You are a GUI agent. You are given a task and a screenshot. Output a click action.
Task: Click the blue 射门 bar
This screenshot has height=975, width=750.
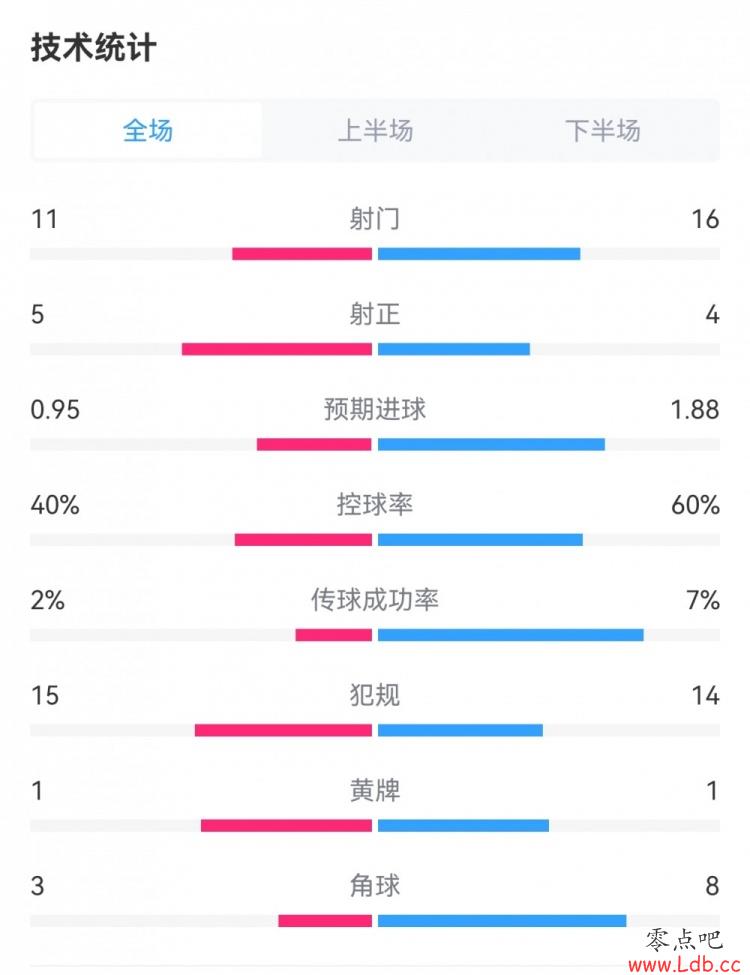tap(479, 254)
